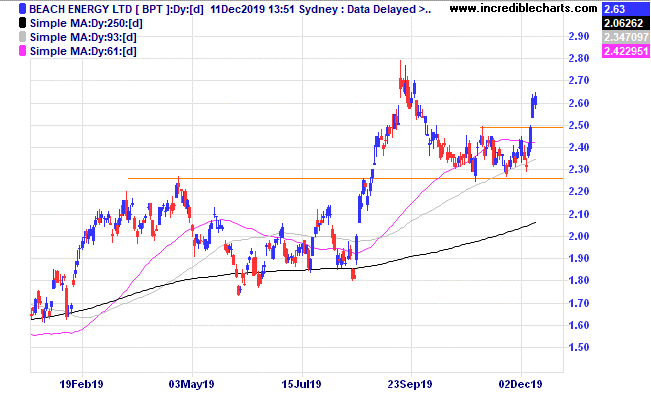The image size is (651, 395).
Task: Click the 1.90 price axis label
Action: click(x=579, y=258)
